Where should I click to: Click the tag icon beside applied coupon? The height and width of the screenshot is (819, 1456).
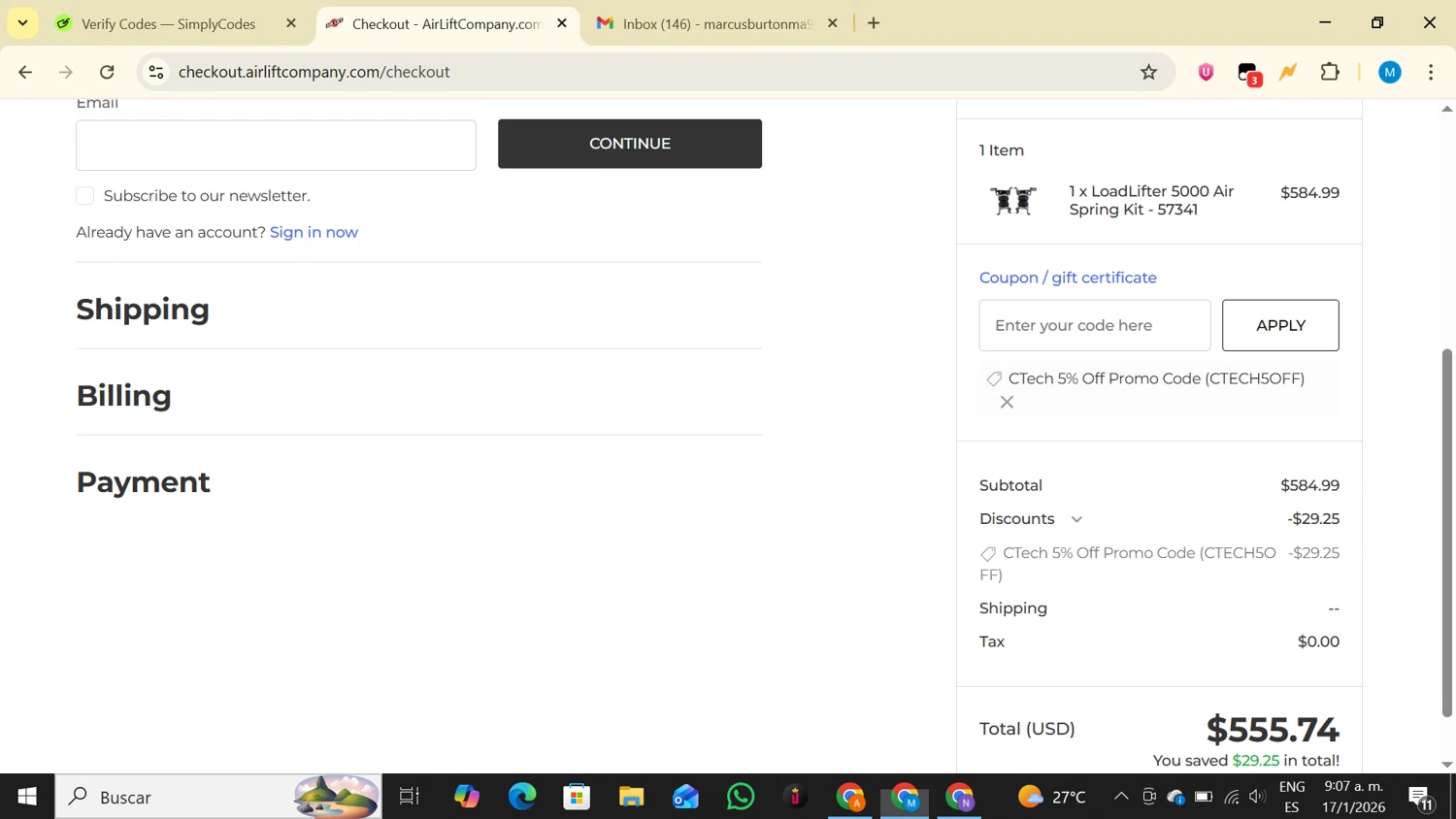click(994, 378)
